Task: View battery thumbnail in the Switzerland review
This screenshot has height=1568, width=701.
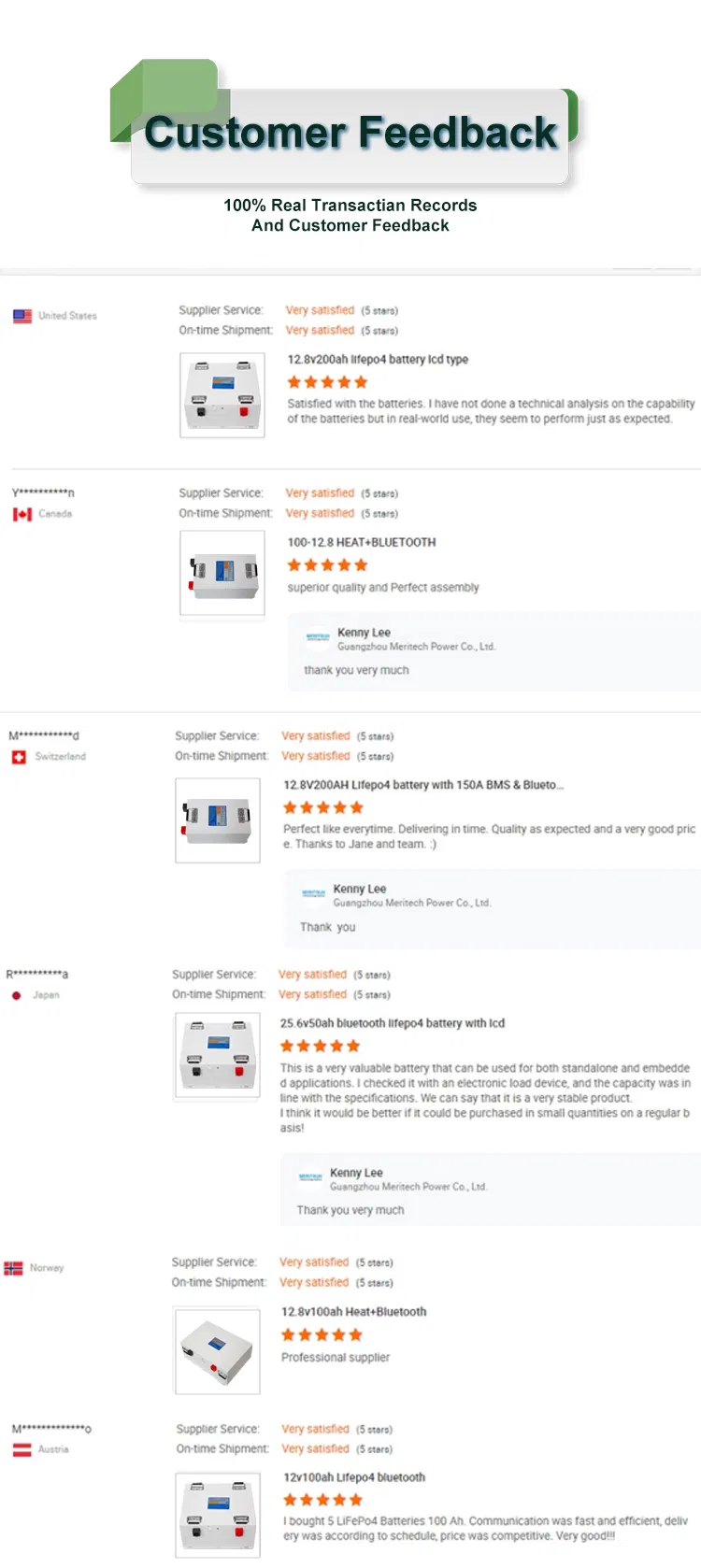Action: coord(218,820)
